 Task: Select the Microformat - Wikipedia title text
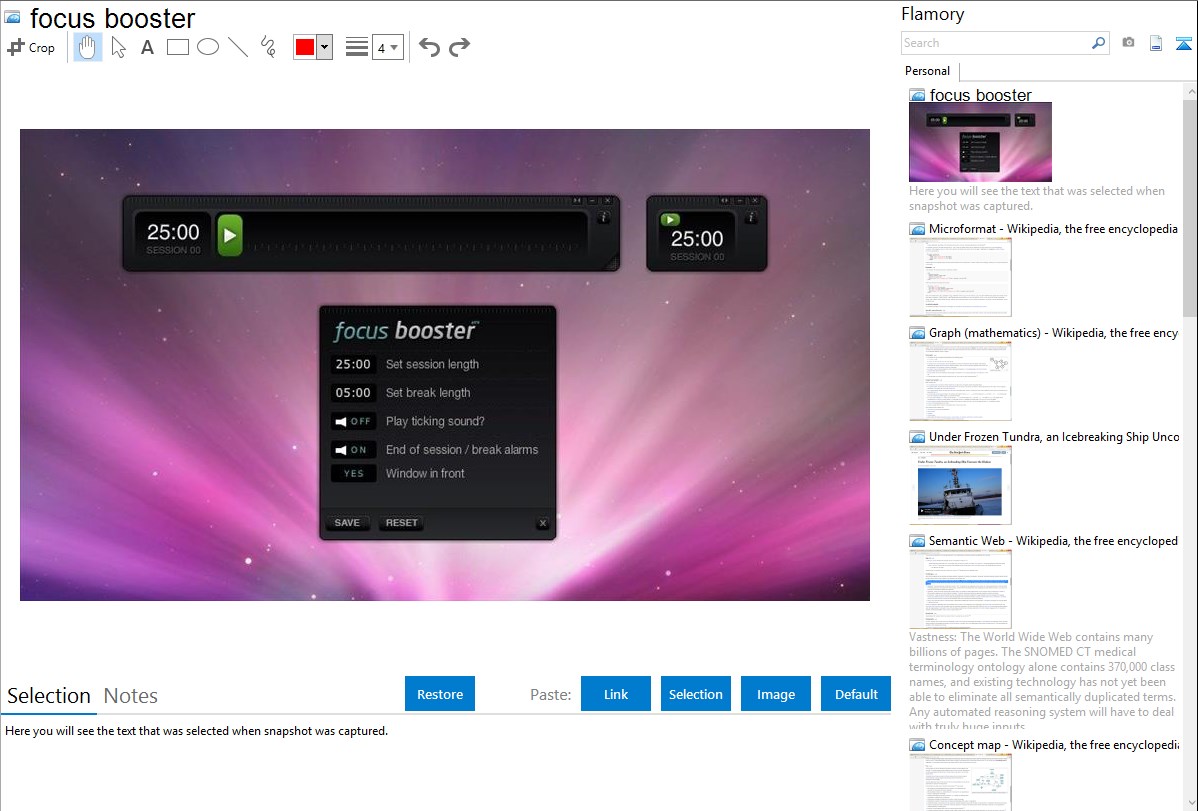(1053, 229)
